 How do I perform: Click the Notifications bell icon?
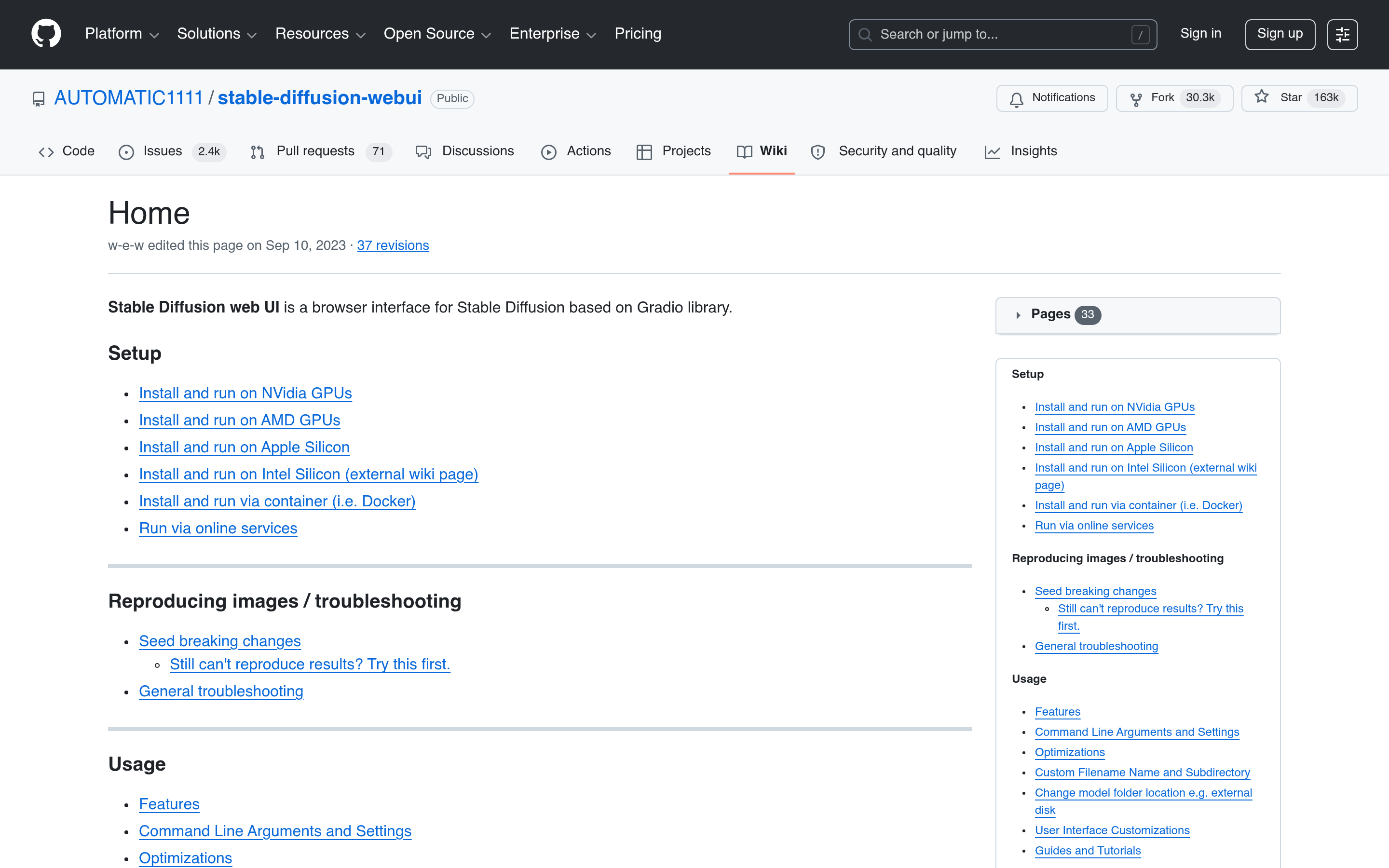[x=1017, y=99]
